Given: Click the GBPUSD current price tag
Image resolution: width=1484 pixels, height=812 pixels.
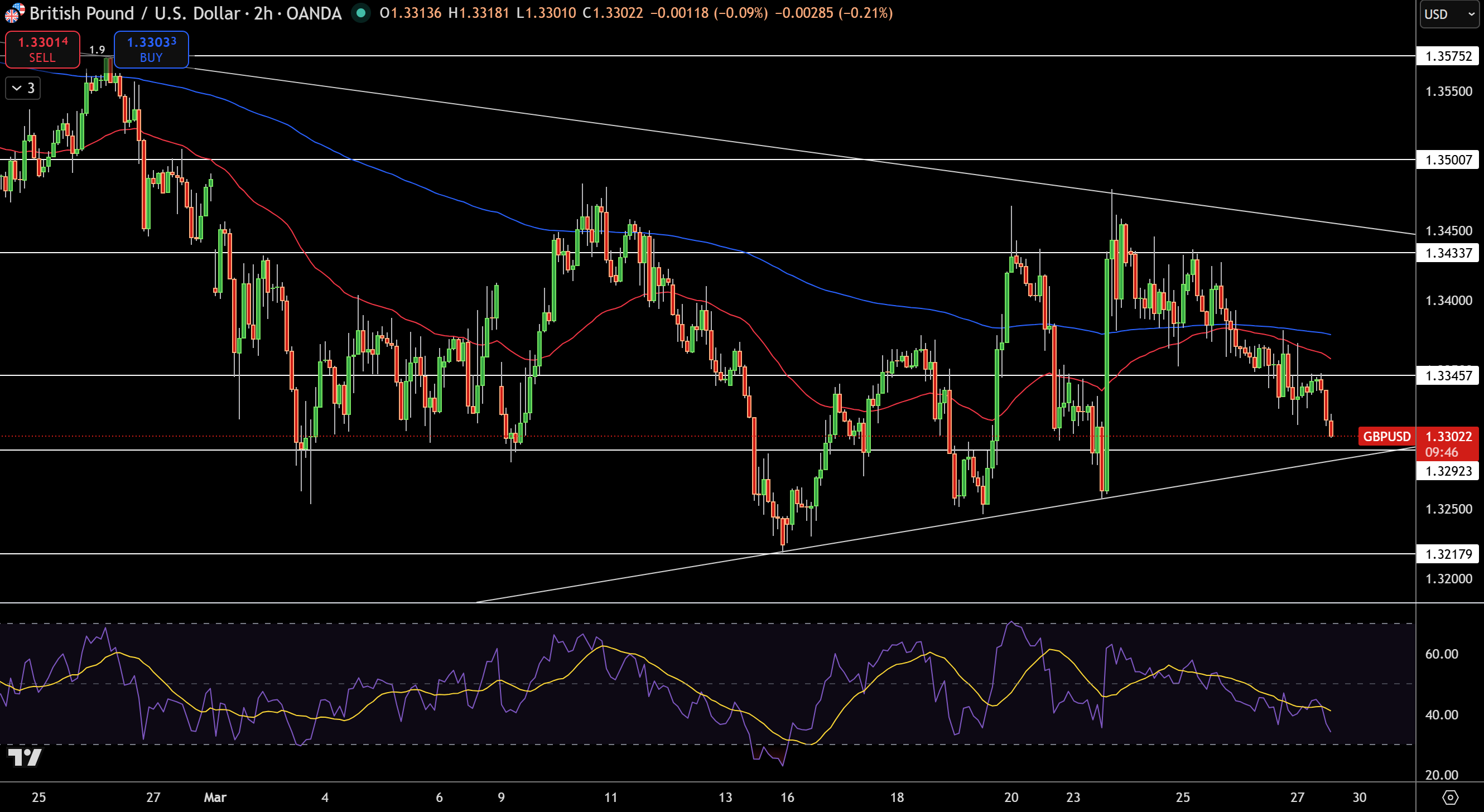Looking at the screenshot, I should (x=1386, y=437).
